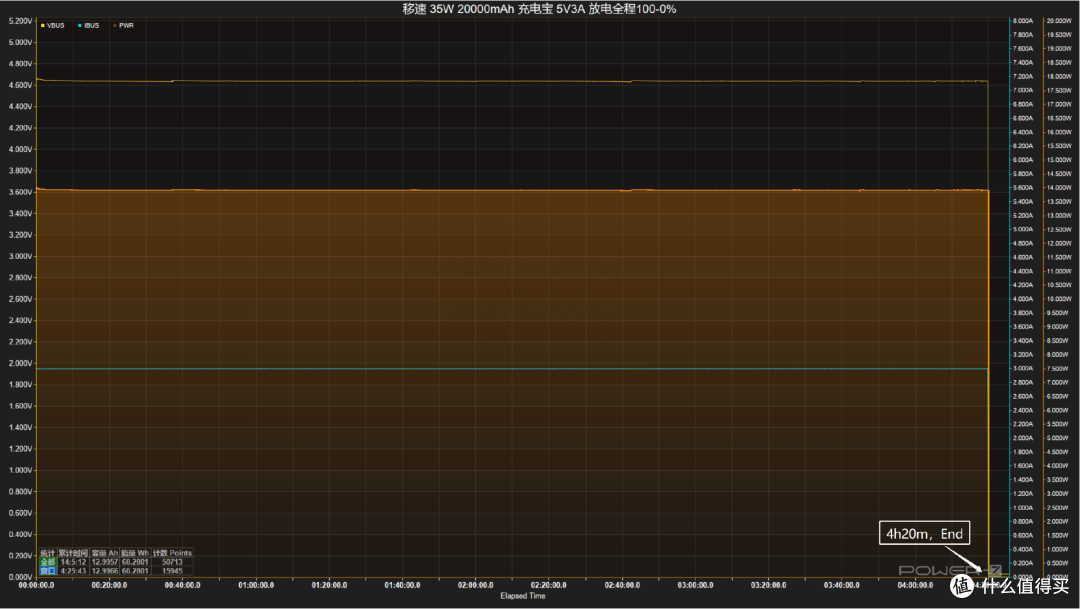1080x609 pixels.
Task: Click the 14:5:12 total time cell
Action: tap(73, 562)
